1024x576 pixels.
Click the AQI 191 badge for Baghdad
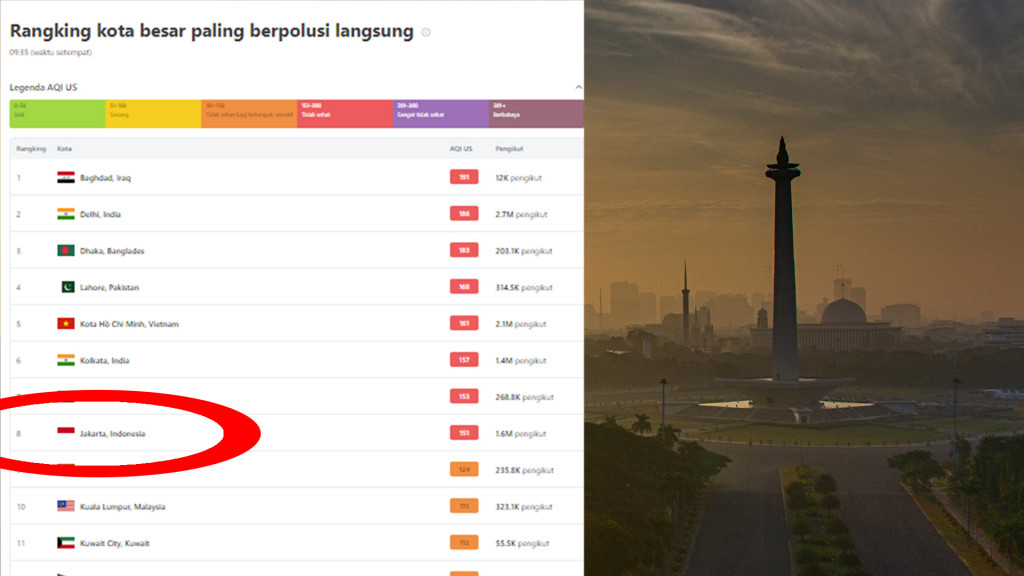[464, 177]
